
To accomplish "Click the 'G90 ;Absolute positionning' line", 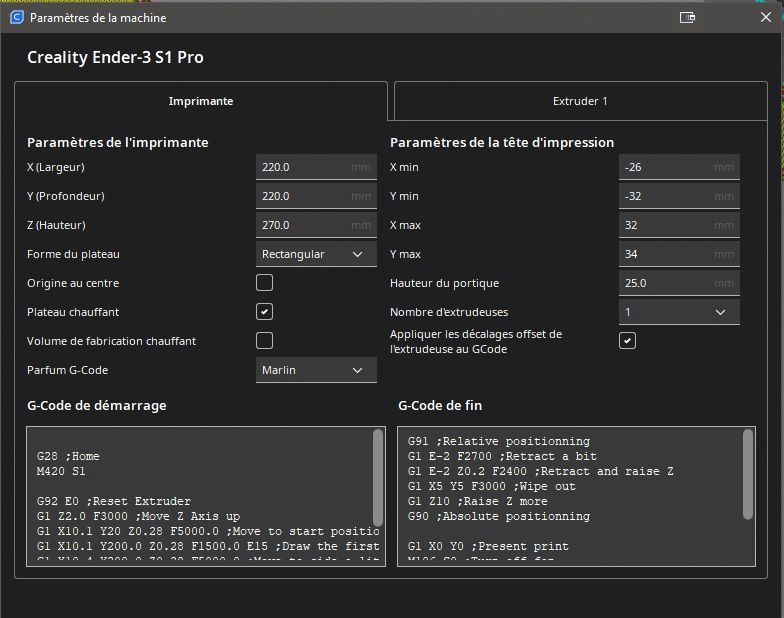I will click(x=498, y=516).
